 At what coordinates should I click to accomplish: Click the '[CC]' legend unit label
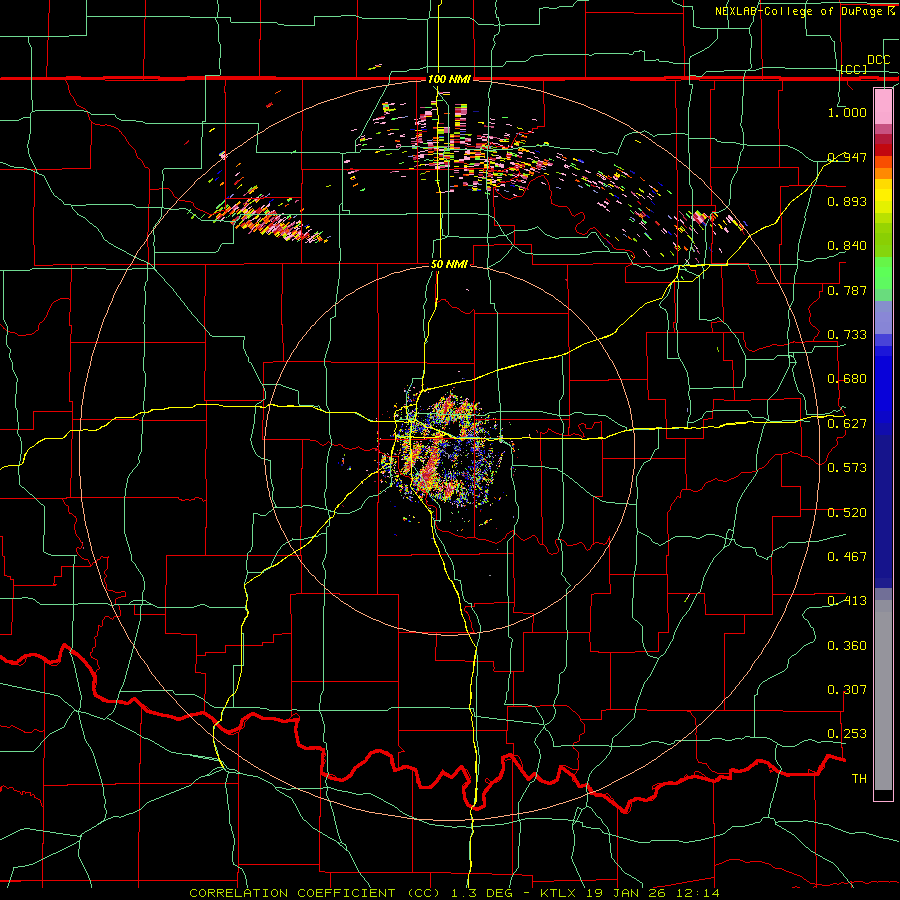coord(854,69)
